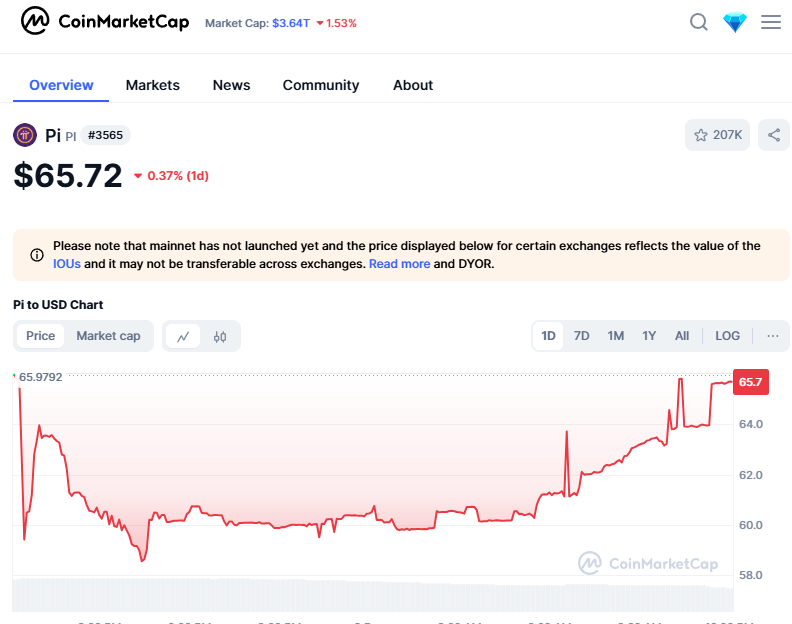Screen dimensions: 792x624
Task: Click the volume bars below chart
Action: coord(373,595)
